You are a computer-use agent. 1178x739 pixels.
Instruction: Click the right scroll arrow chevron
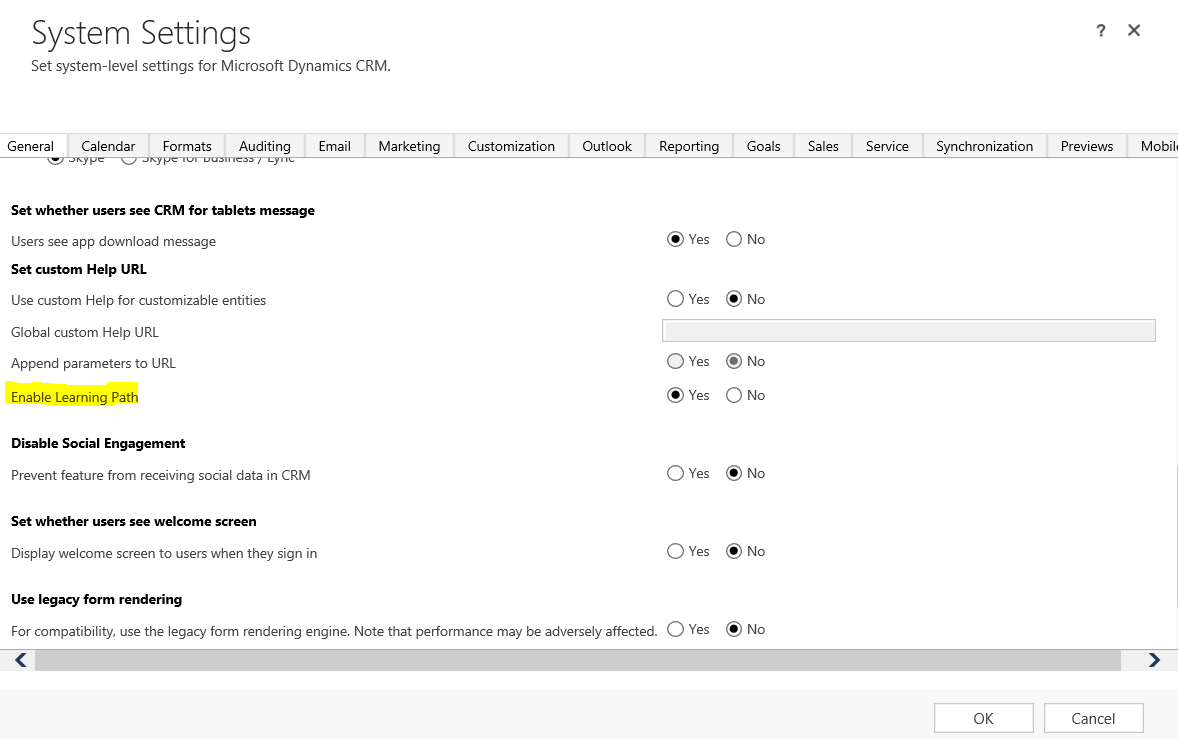[x=1155, y=660]
